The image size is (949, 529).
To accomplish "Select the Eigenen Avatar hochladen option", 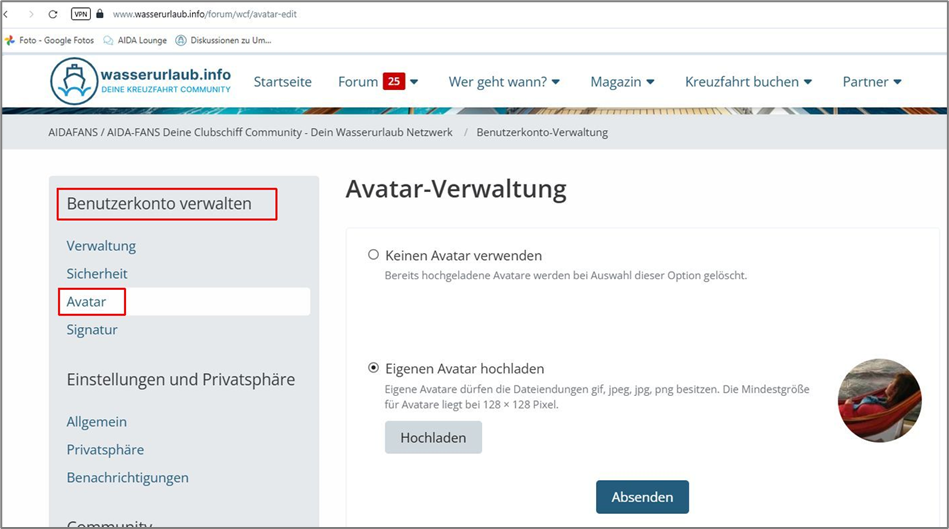I will [x=374, y=368].
